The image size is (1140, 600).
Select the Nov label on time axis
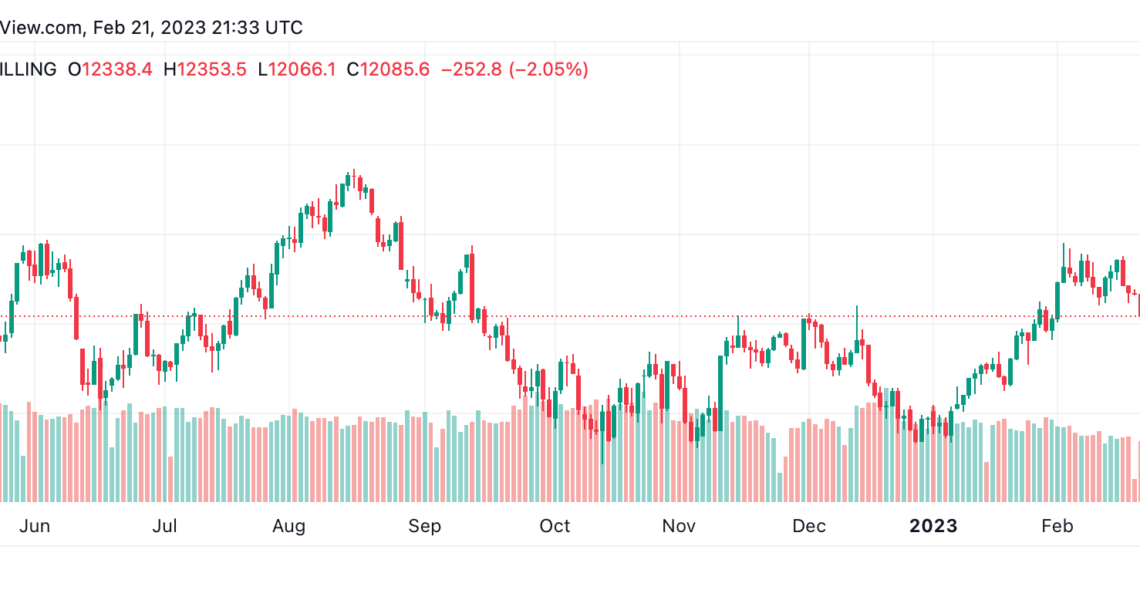tap(678, 526)
